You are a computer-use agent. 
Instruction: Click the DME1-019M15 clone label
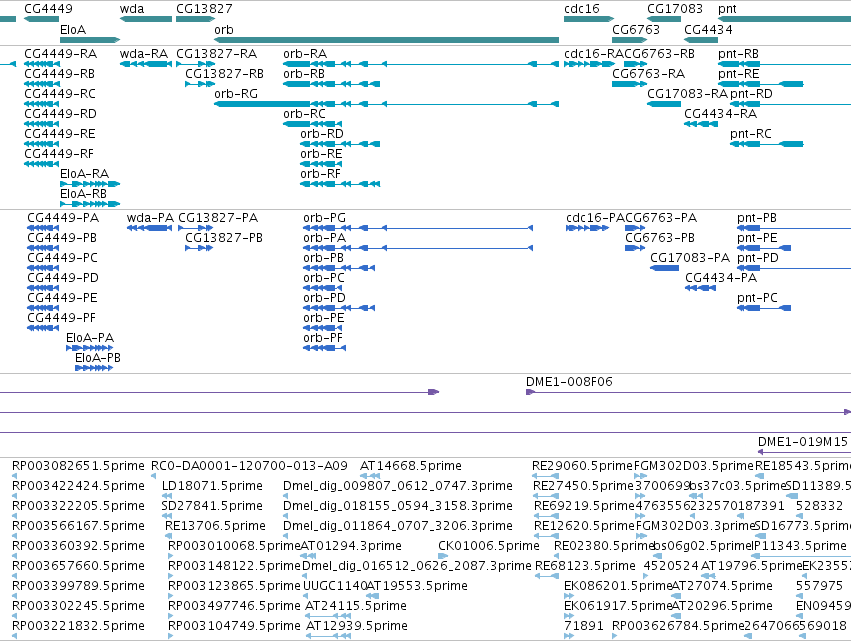tap(803, 442)
